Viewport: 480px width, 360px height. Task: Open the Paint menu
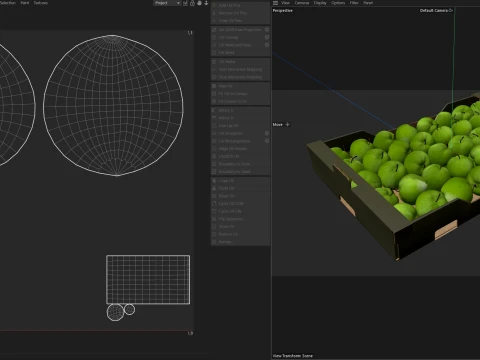25,3
